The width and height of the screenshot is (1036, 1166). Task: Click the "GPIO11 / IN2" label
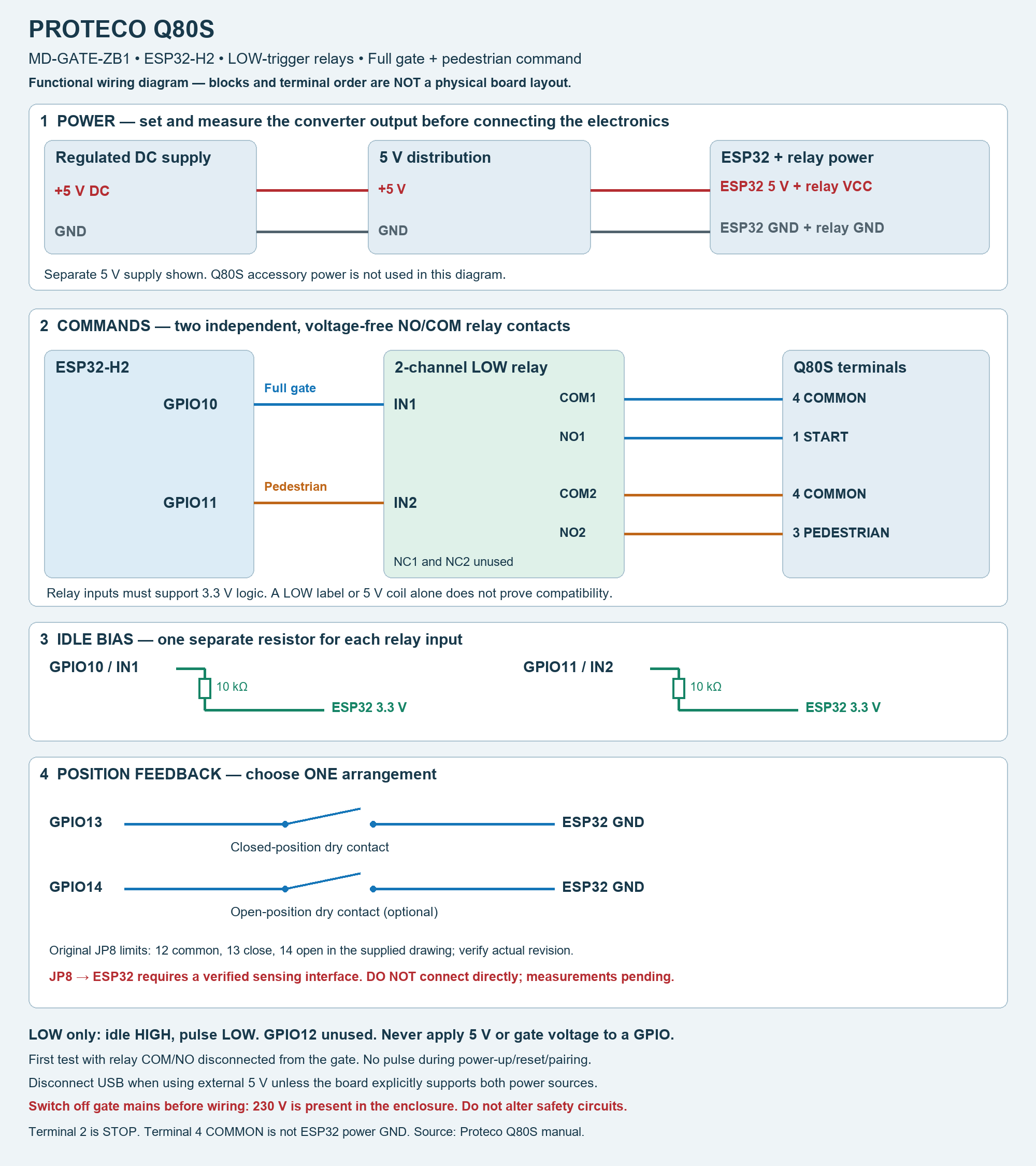(568, 667)
